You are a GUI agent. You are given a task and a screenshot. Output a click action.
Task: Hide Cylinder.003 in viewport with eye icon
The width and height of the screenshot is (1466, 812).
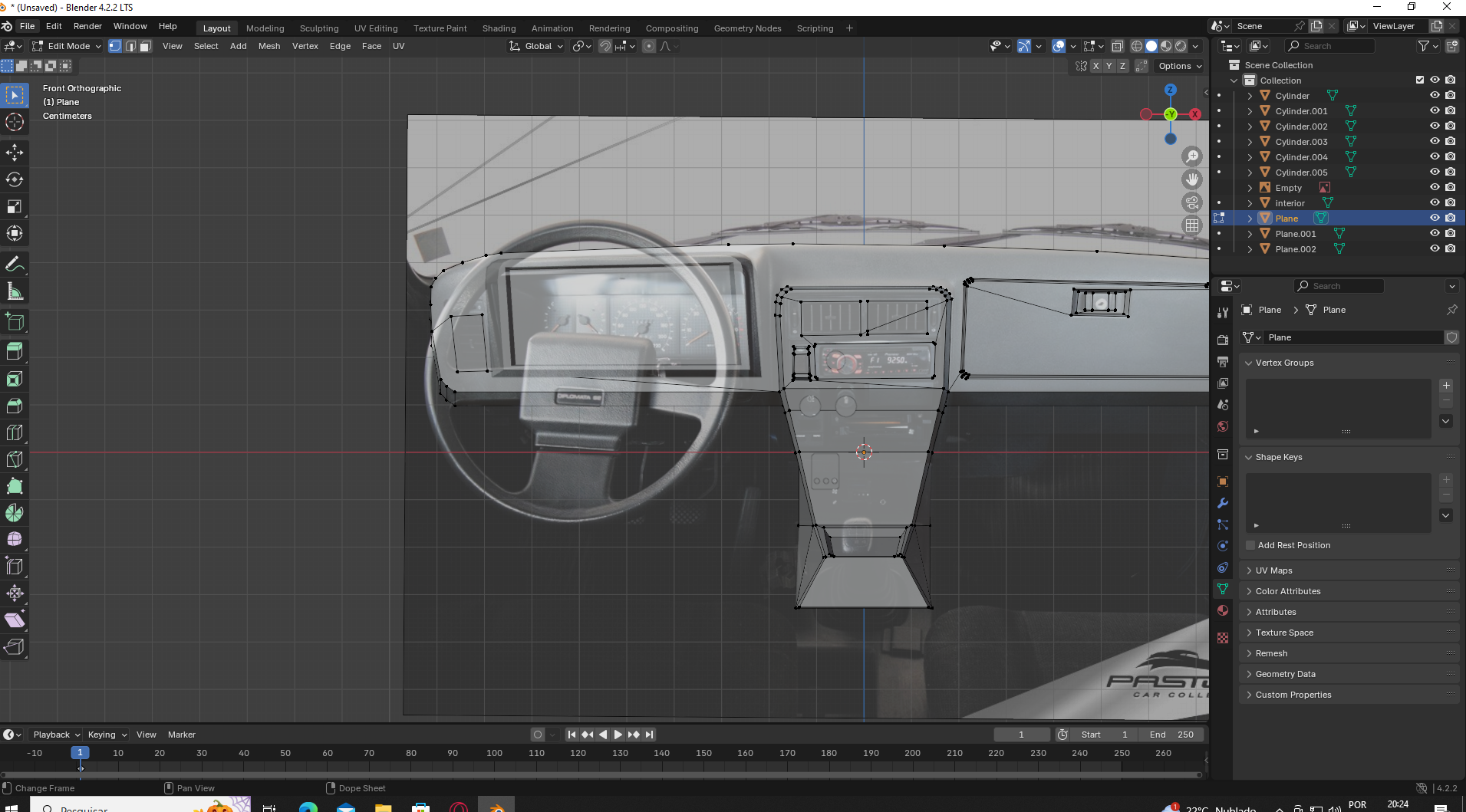(1434, 142)
